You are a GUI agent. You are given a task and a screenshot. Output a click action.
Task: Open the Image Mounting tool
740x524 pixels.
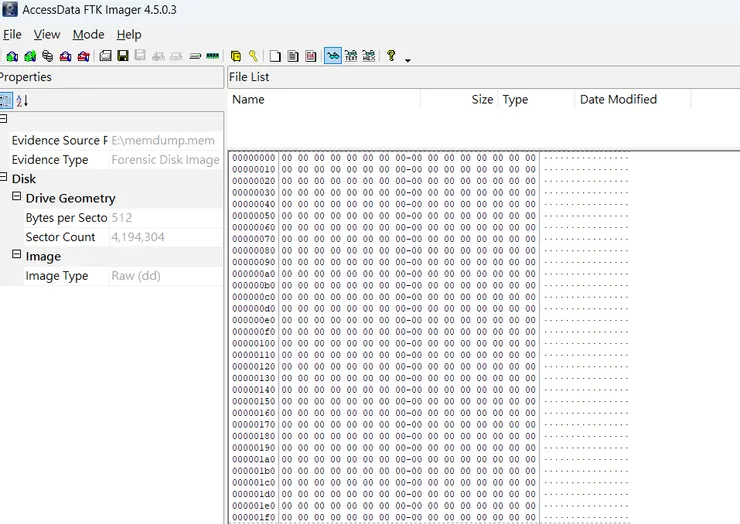click(47, 56)
